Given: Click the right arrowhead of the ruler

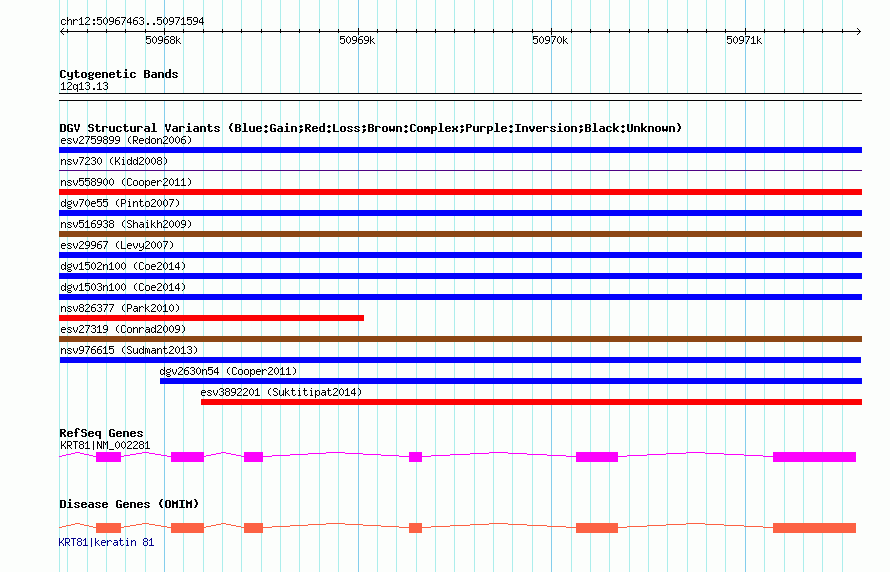Looking at the screenshot, I should coord(858,31).
